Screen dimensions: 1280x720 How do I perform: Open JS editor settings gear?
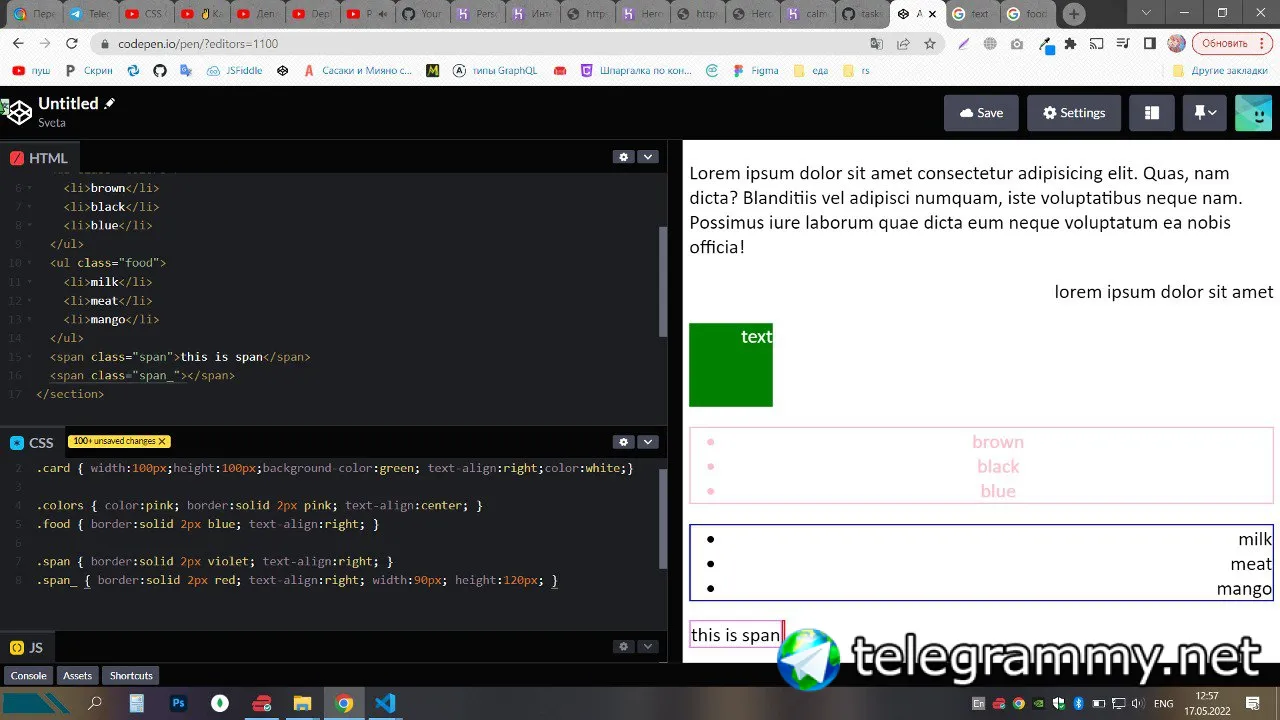[x=624, y=646]
